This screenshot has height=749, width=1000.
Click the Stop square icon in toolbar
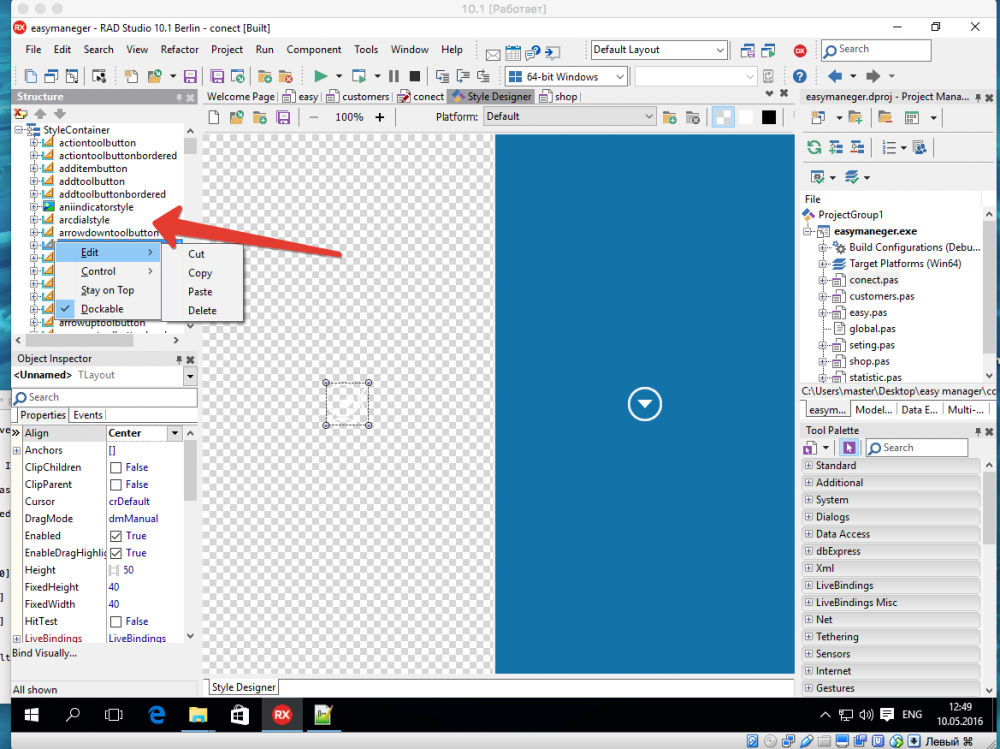point(415,77)
